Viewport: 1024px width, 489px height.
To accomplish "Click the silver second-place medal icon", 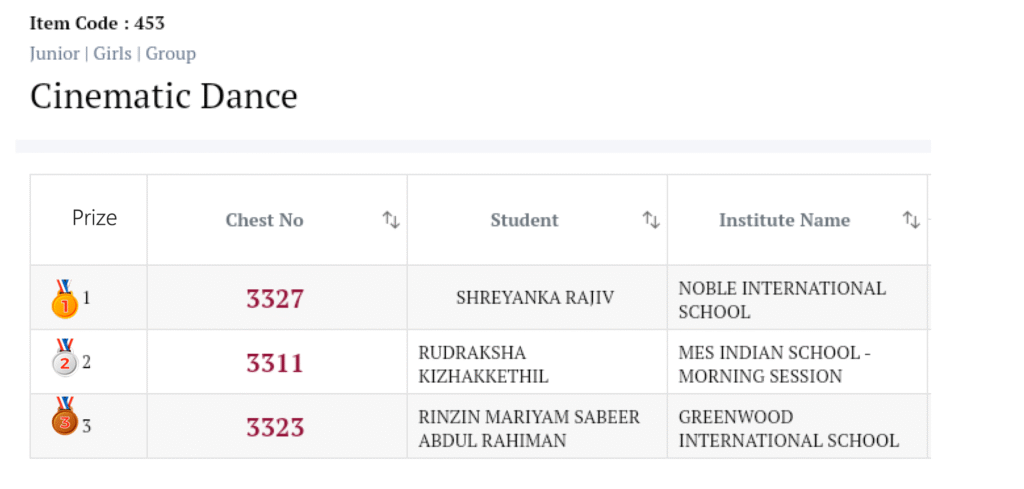I will 64,358.
